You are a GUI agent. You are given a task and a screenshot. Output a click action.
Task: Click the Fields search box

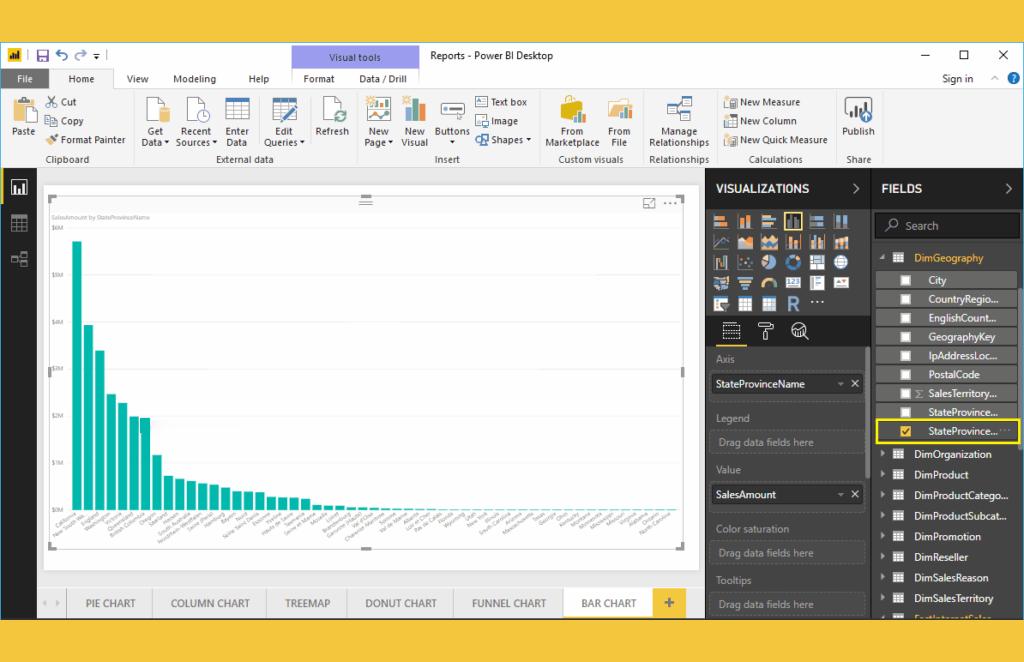click(946, 226)
